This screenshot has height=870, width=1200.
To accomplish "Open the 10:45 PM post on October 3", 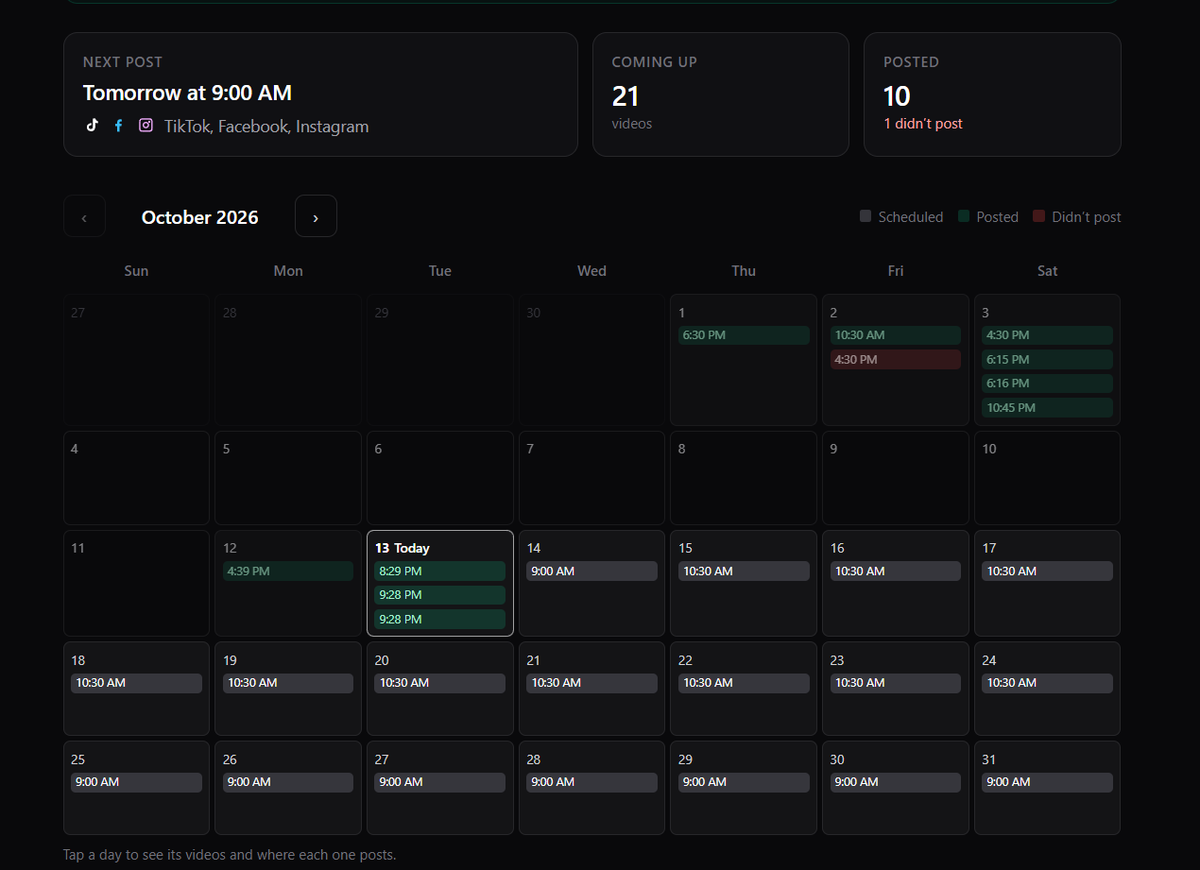I will [1047, 407].
